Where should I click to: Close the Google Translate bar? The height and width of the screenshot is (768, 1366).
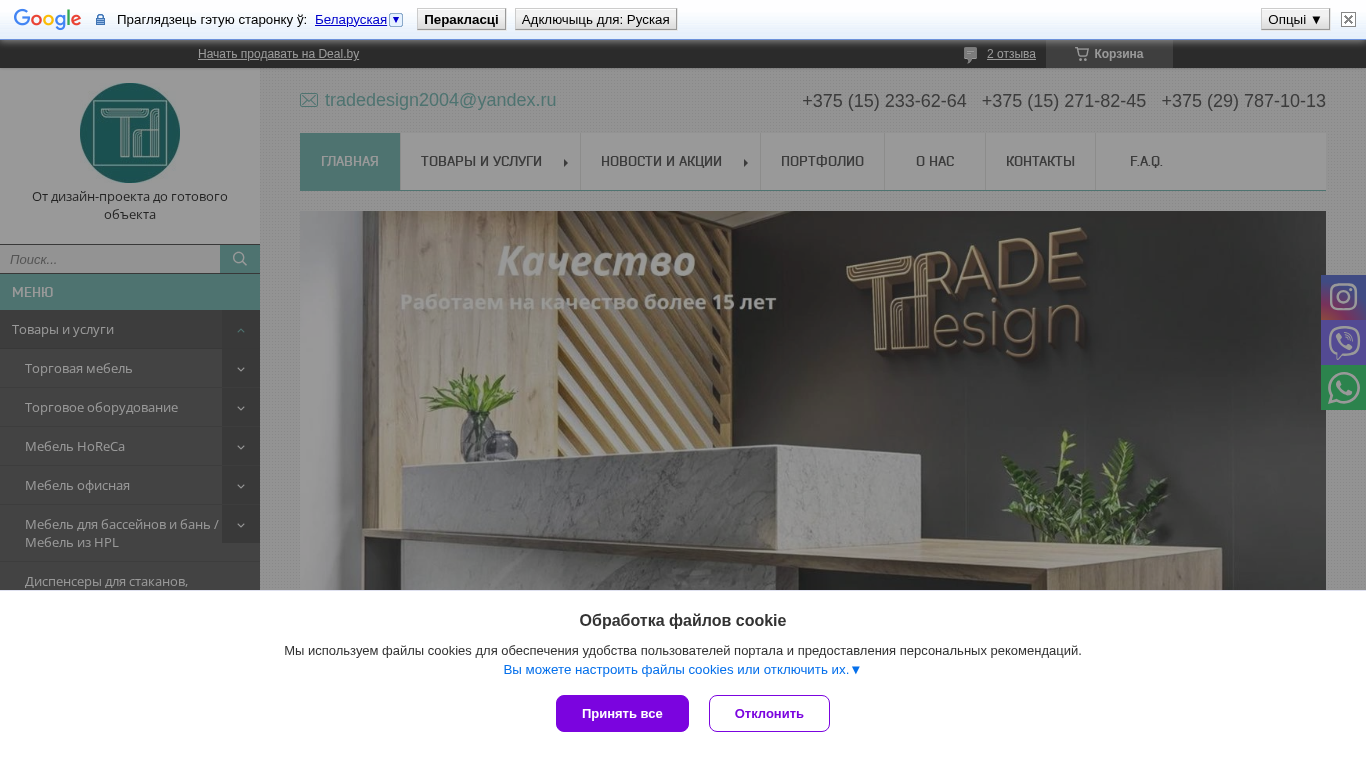[x=1348, y=19]
